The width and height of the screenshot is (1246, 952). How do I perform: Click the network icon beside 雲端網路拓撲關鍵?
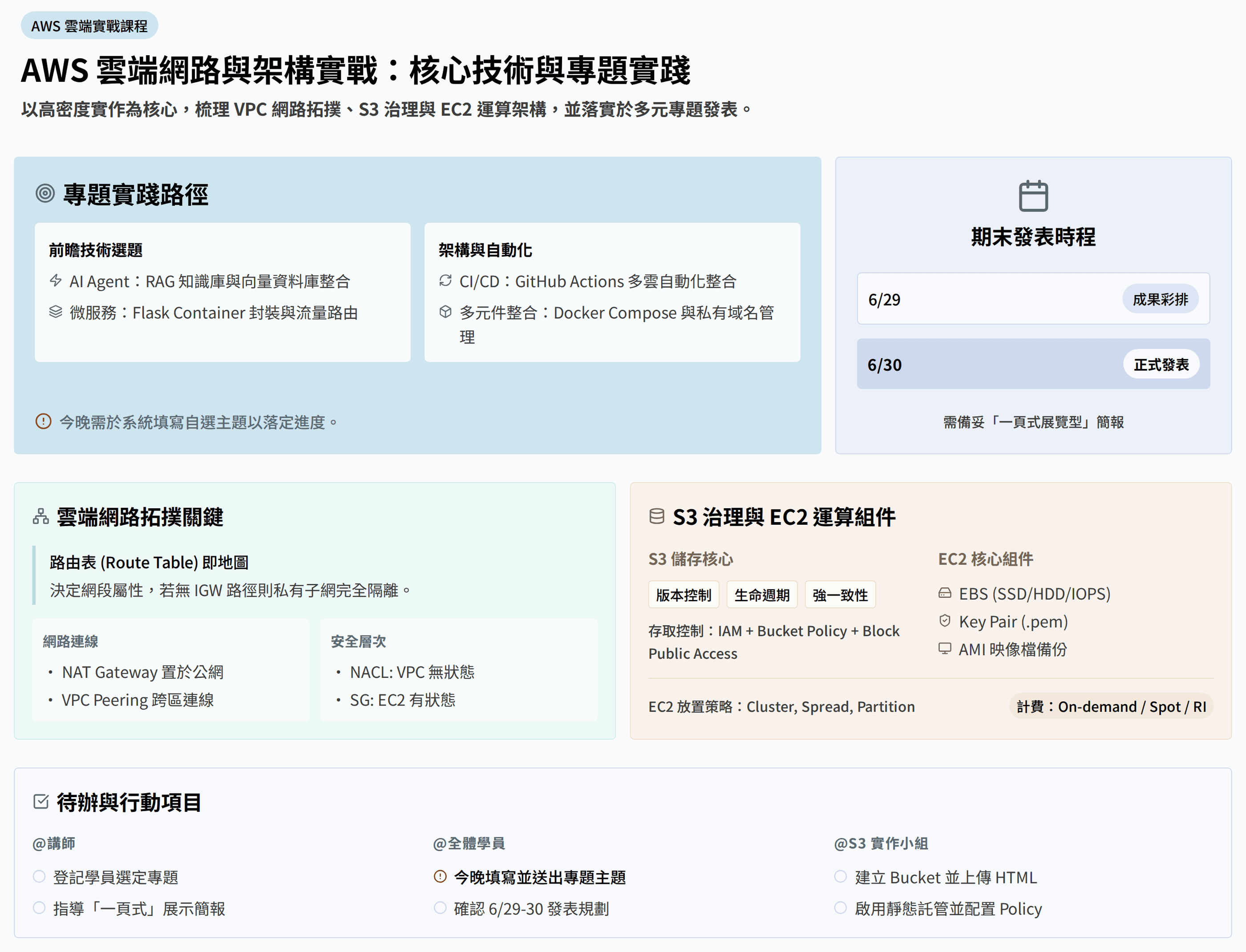[41, 517]
